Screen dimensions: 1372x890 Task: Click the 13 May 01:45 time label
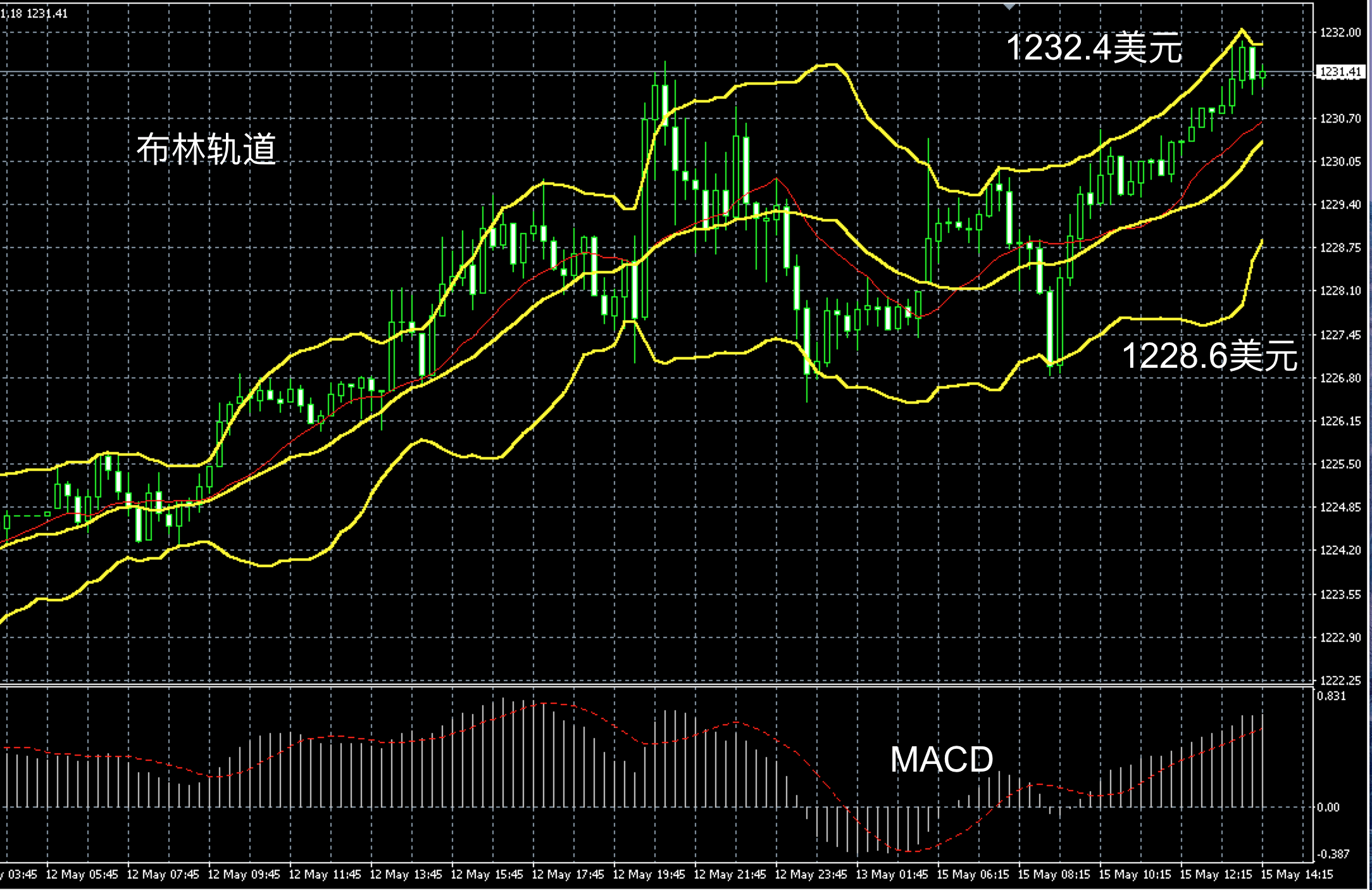point(892,875)
